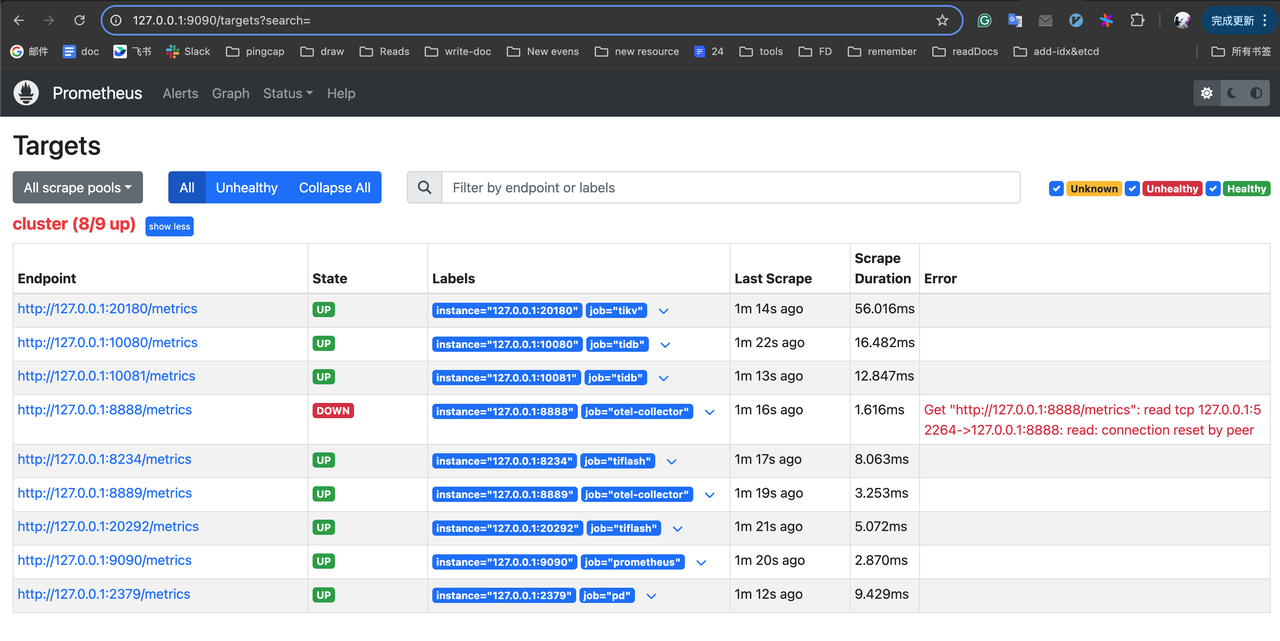Click the 56.016ms scrape duration value

884,309
